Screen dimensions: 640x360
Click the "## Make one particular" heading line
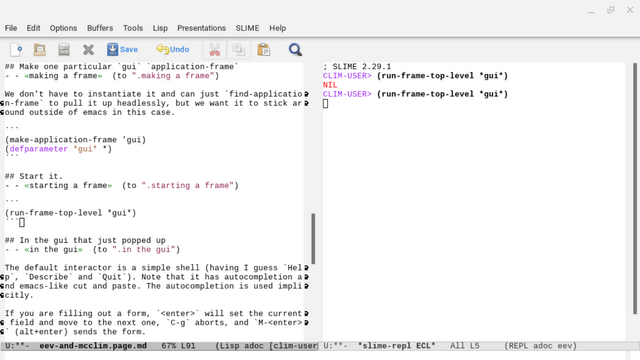click(122, 67)
